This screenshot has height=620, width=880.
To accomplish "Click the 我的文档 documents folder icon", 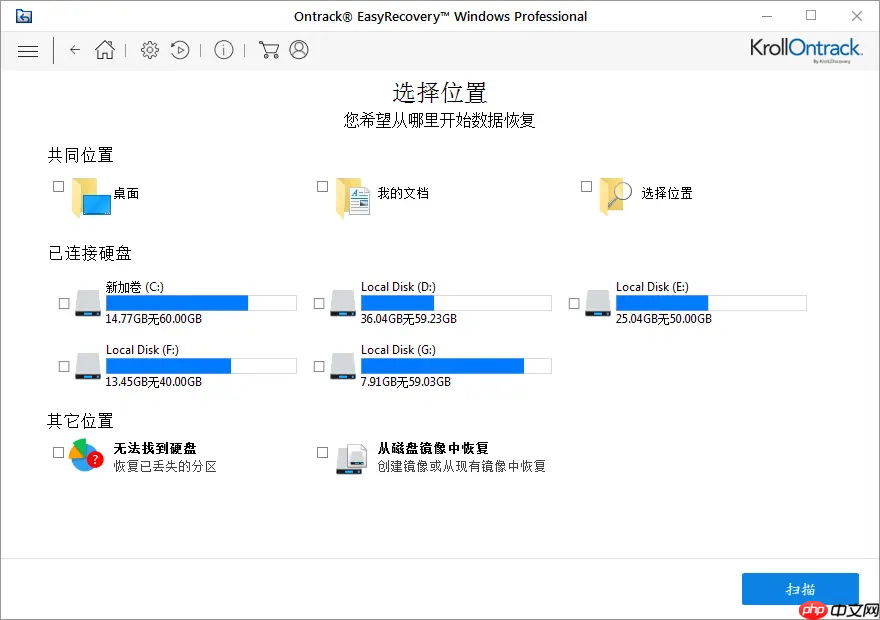I will [x=356, y=194].
